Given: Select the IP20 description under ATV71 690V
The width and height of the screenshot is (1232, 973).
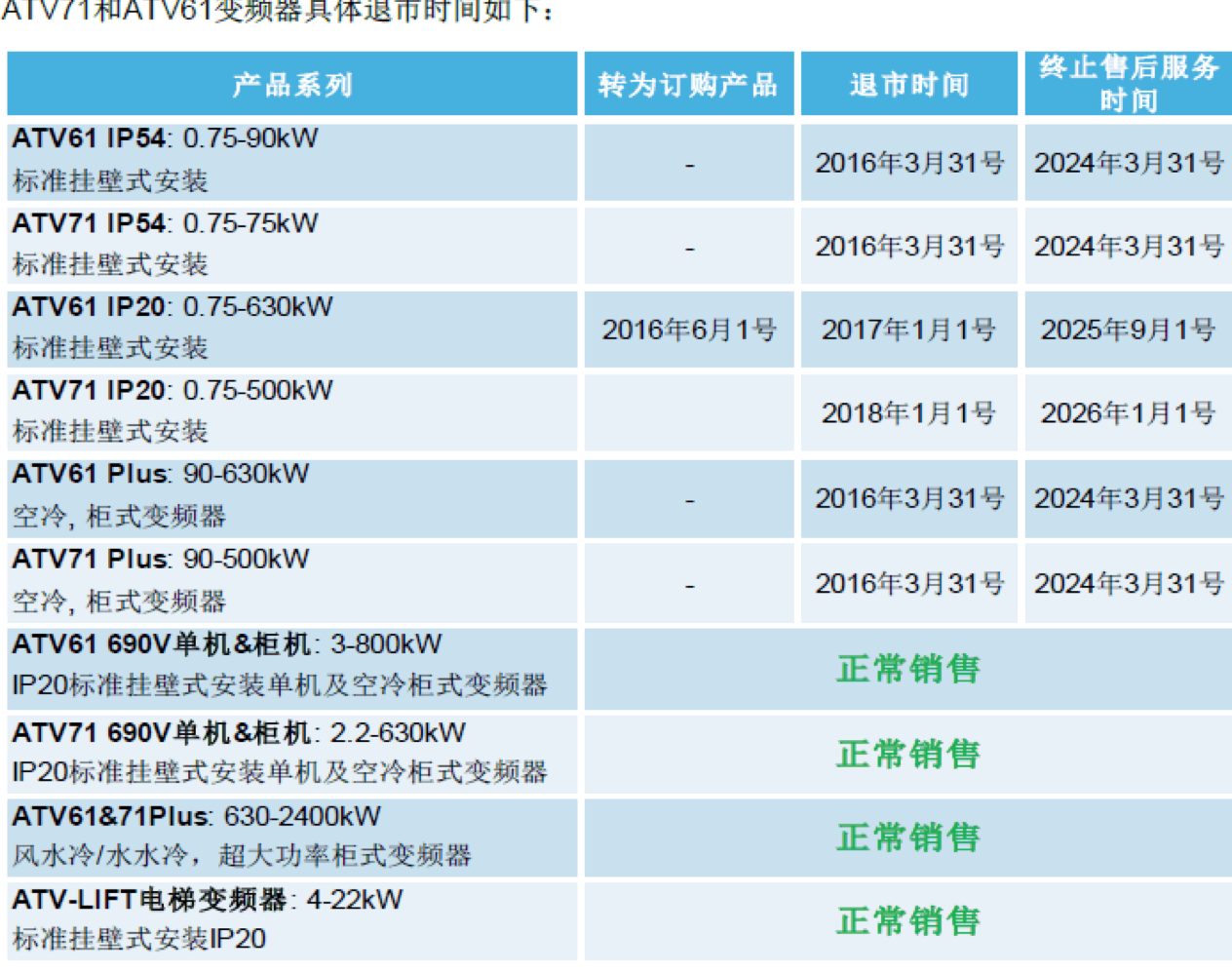Looking at the screenshot, I should tap(280, 772).
